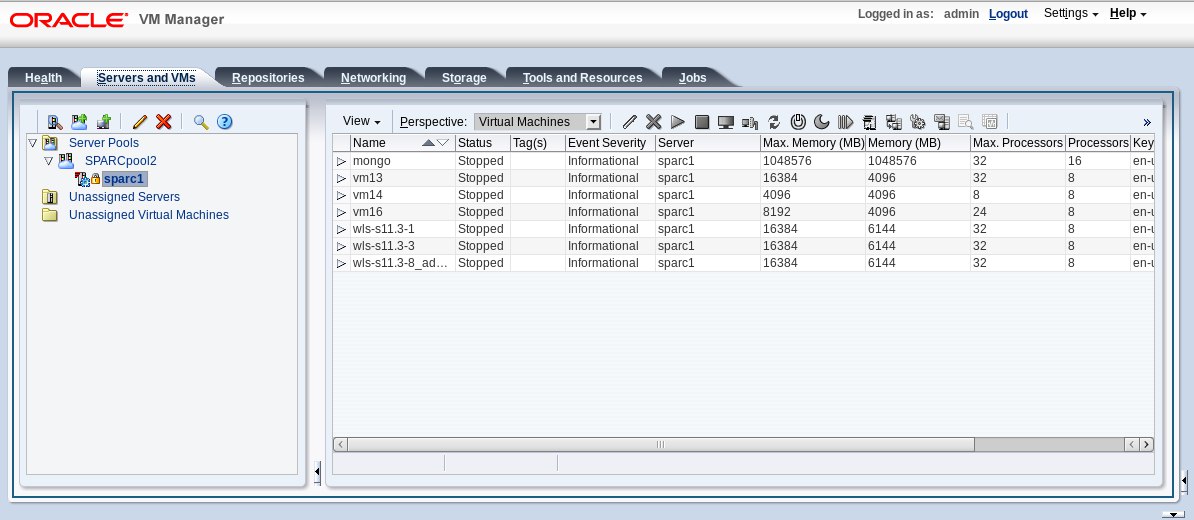The image size is (1194, 520).
Task: Select Server Pools in the tree
Action: (x=104, y=142)
